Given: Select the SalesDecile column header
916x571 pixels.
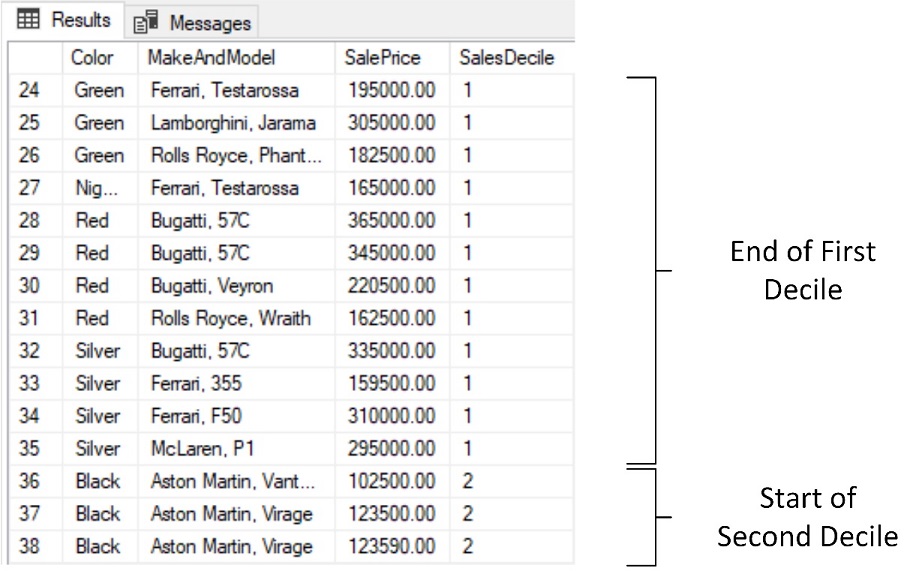Looking at the screenshot, I should point(506,58).
